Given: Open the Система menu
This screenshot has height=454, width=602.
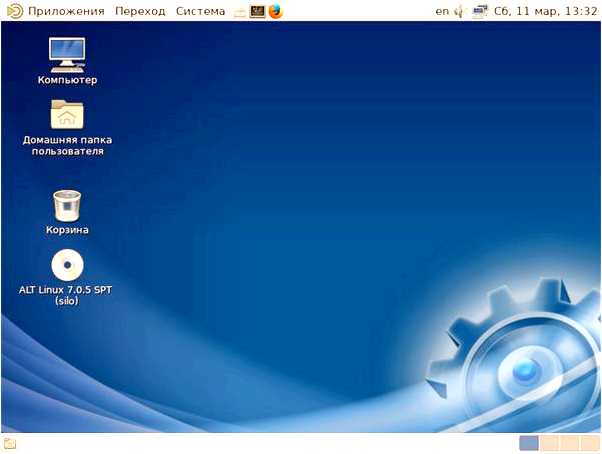Looking at the screenshot, I should coord(200,11).
